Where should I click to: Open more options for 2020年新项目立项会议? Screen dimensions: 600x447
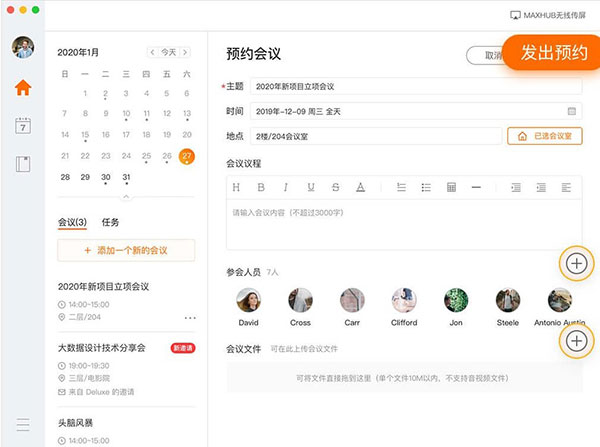[x=190, y=318]
